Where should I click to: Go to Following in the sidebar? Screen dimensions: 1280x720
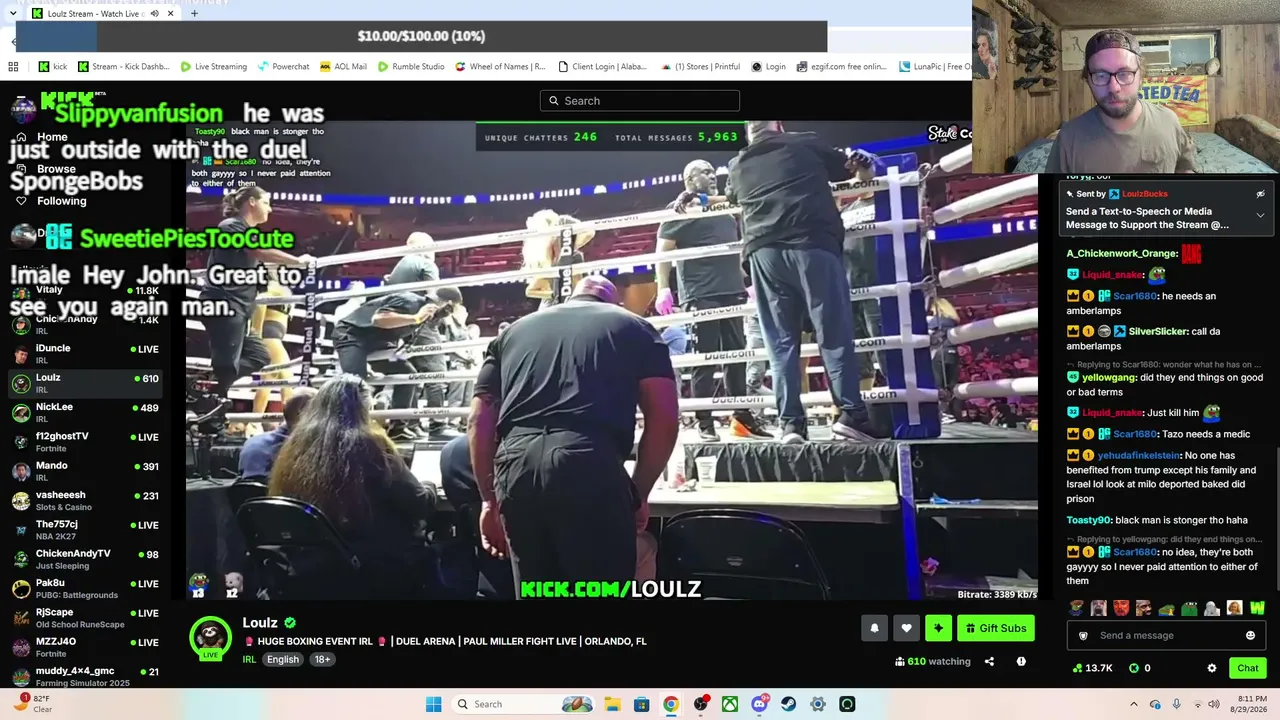click(x=61, y=201)
